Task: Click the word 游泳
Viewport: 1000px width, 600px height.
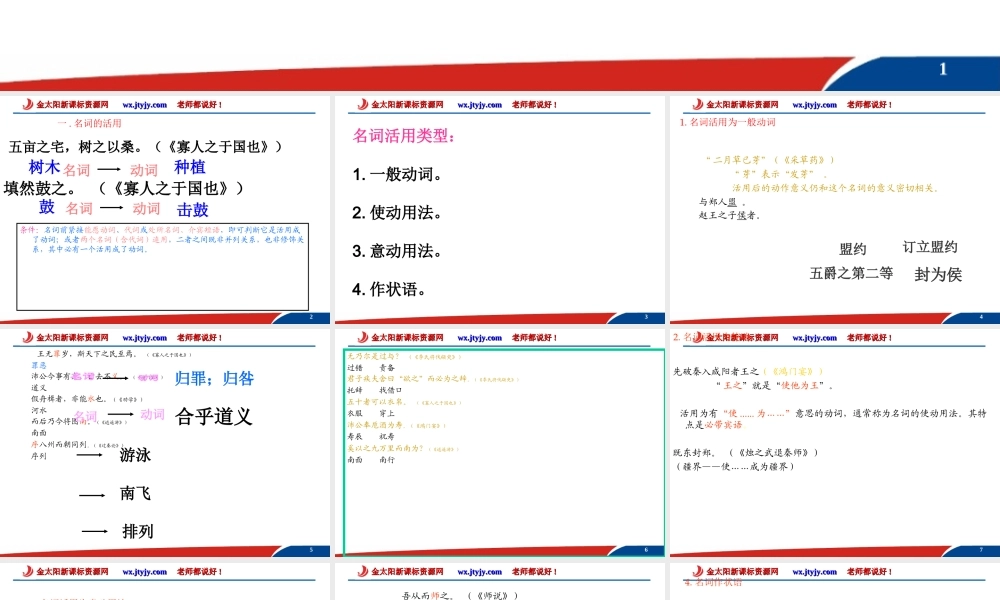Action: tap(135, 455)
